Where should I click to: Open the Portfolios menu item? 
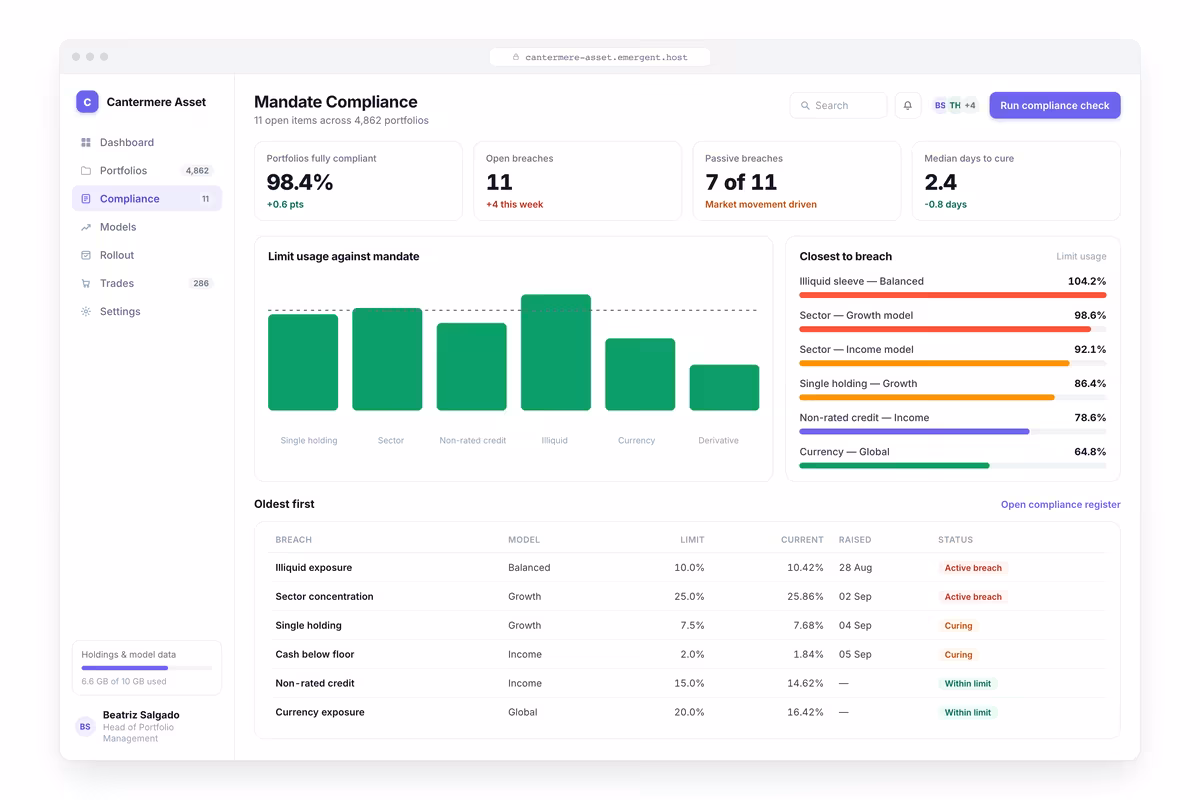pyautogui.click(x=147, y=171)
